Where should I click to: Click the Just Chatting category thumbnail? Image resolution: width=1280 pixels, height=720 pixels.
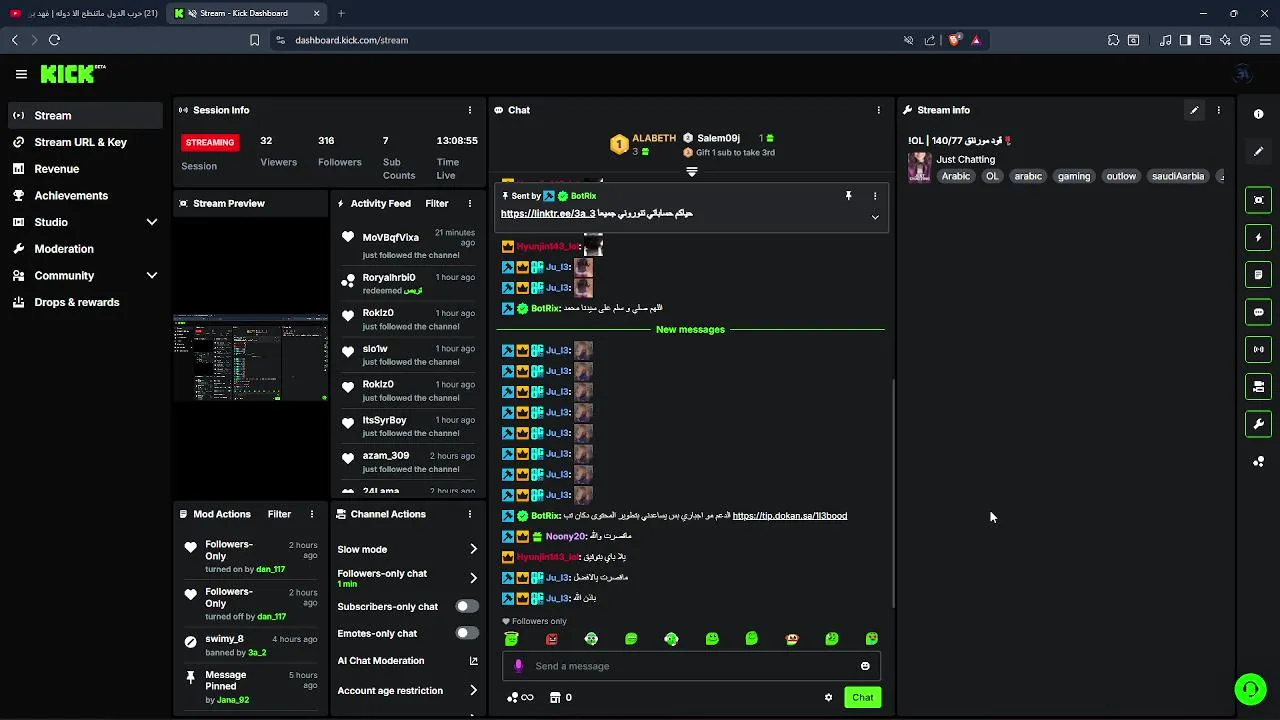click(x=919, y=168)
